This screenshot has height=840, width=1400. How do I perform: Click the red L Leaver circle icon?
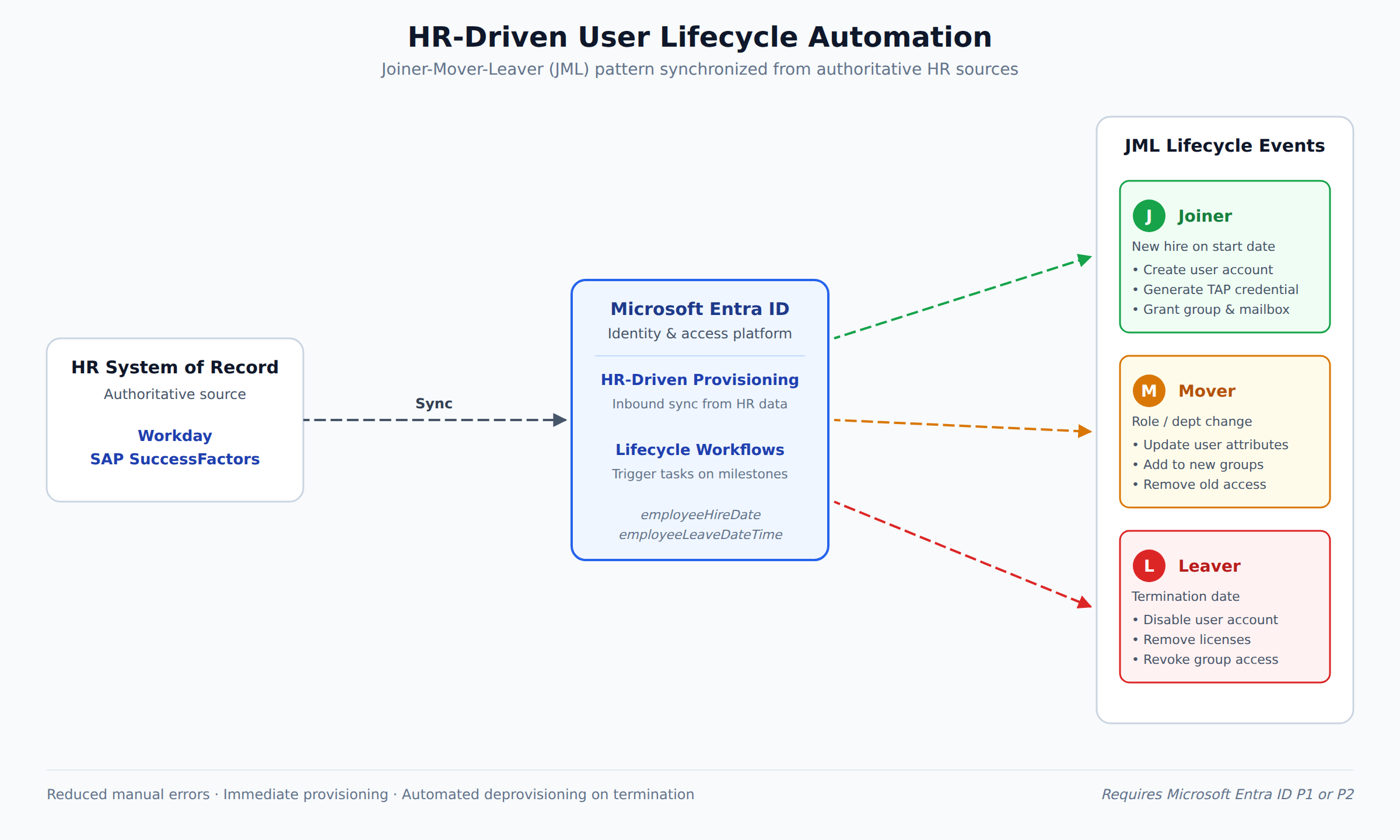click(1149, 566)
